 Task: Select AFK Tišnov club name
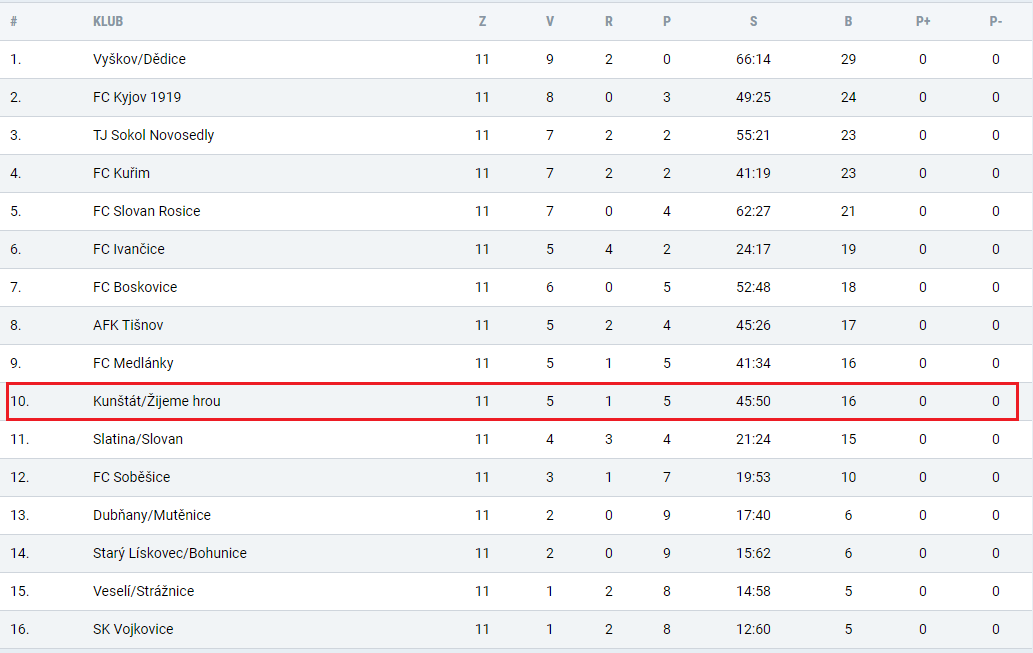click(128, 326)
